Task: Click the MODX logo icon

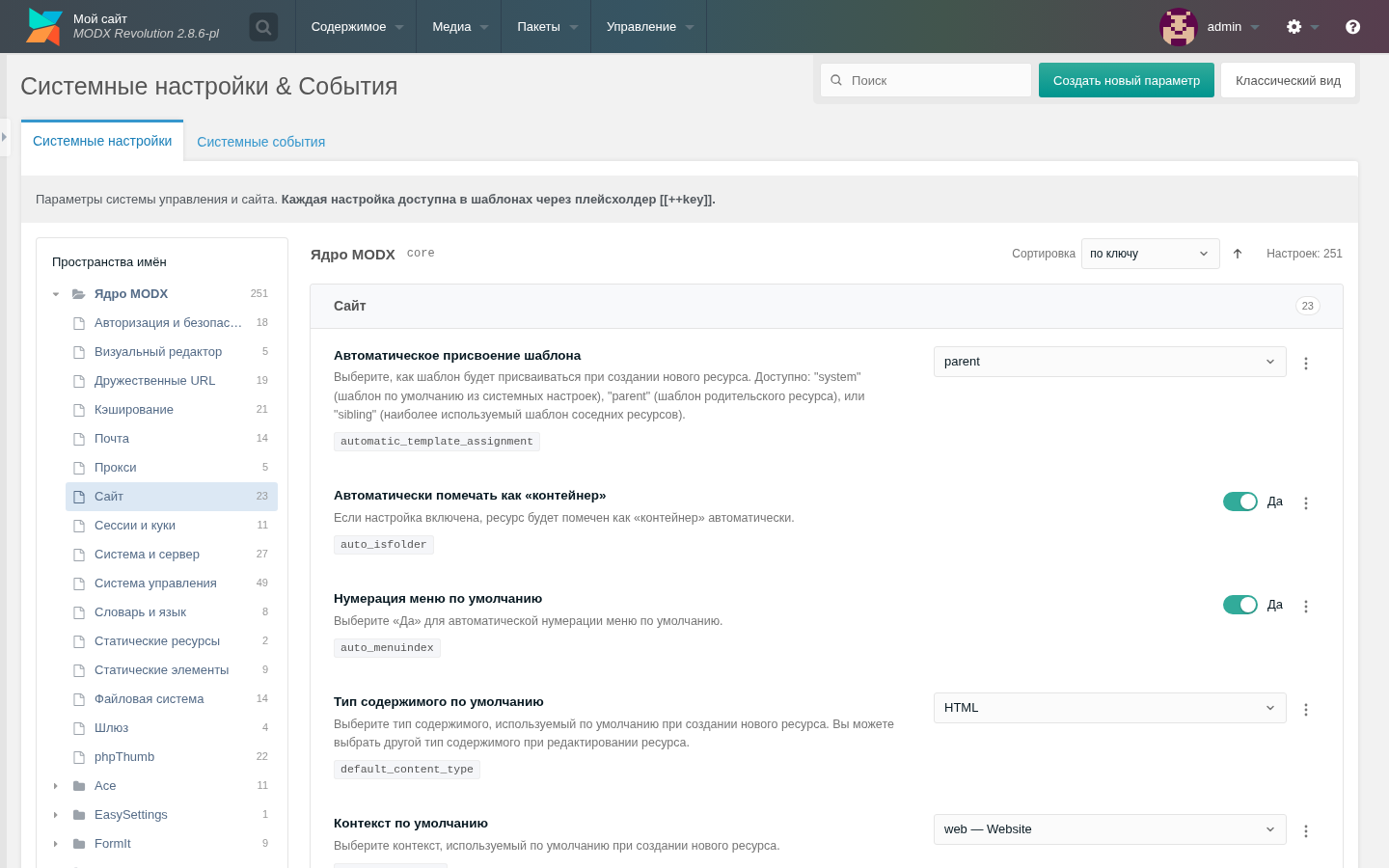Action: pos(44,26)
